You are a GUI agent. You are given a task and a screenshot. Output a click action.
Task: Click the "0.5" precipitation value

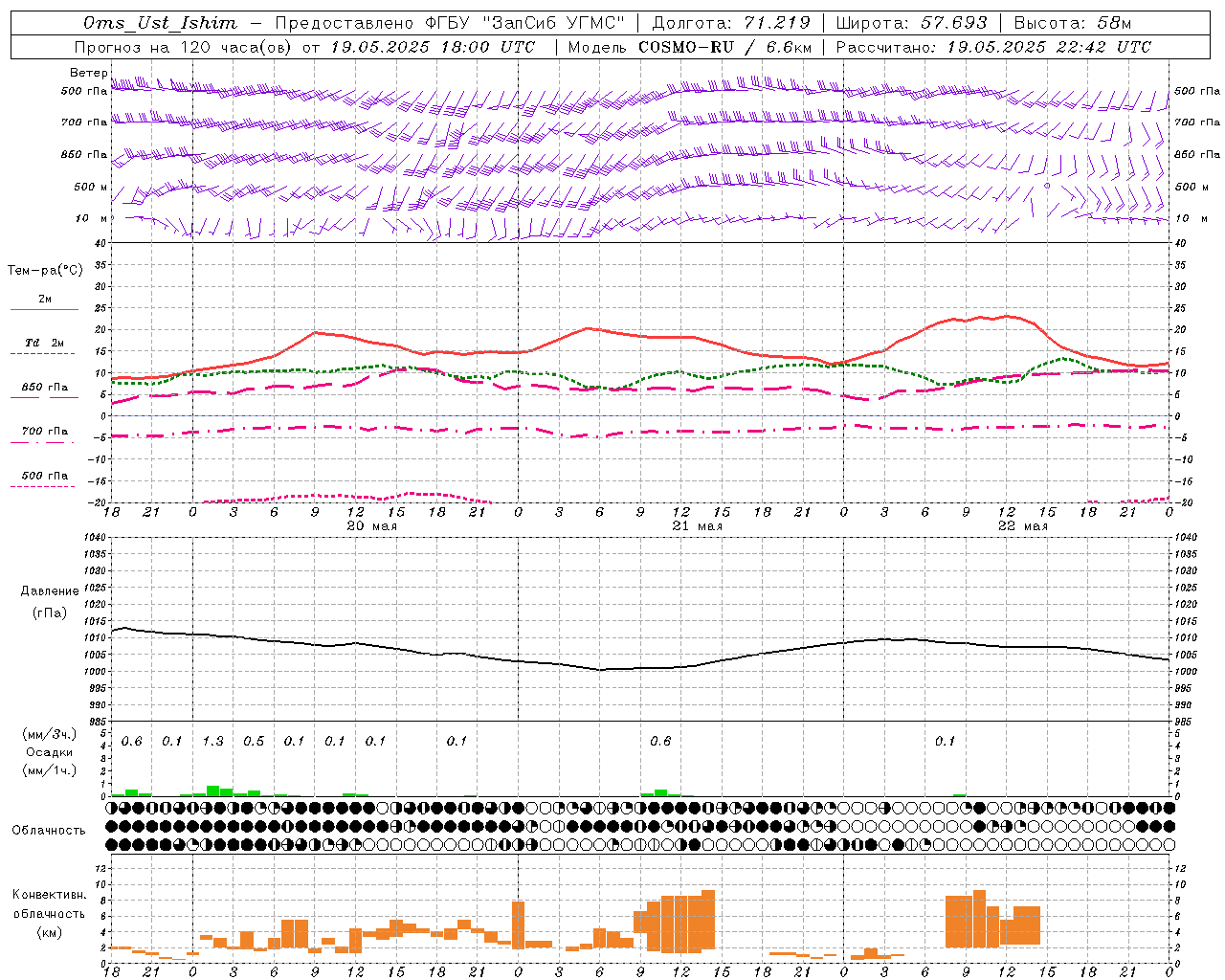(x=254, y=741)
